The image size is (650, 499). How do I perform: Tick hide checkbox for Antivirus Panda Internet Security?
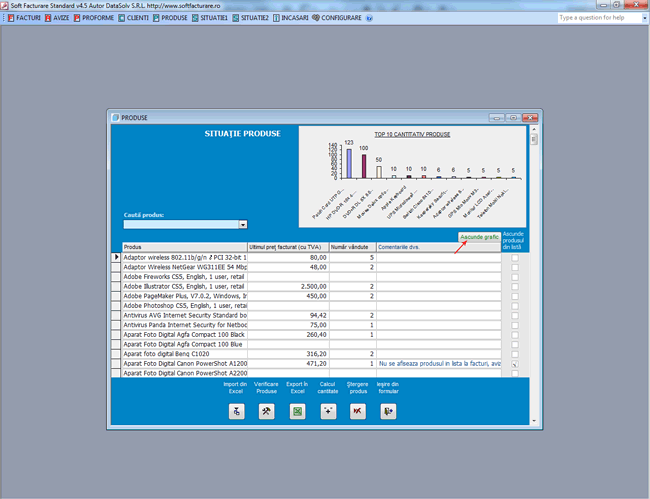pos(515,325)
